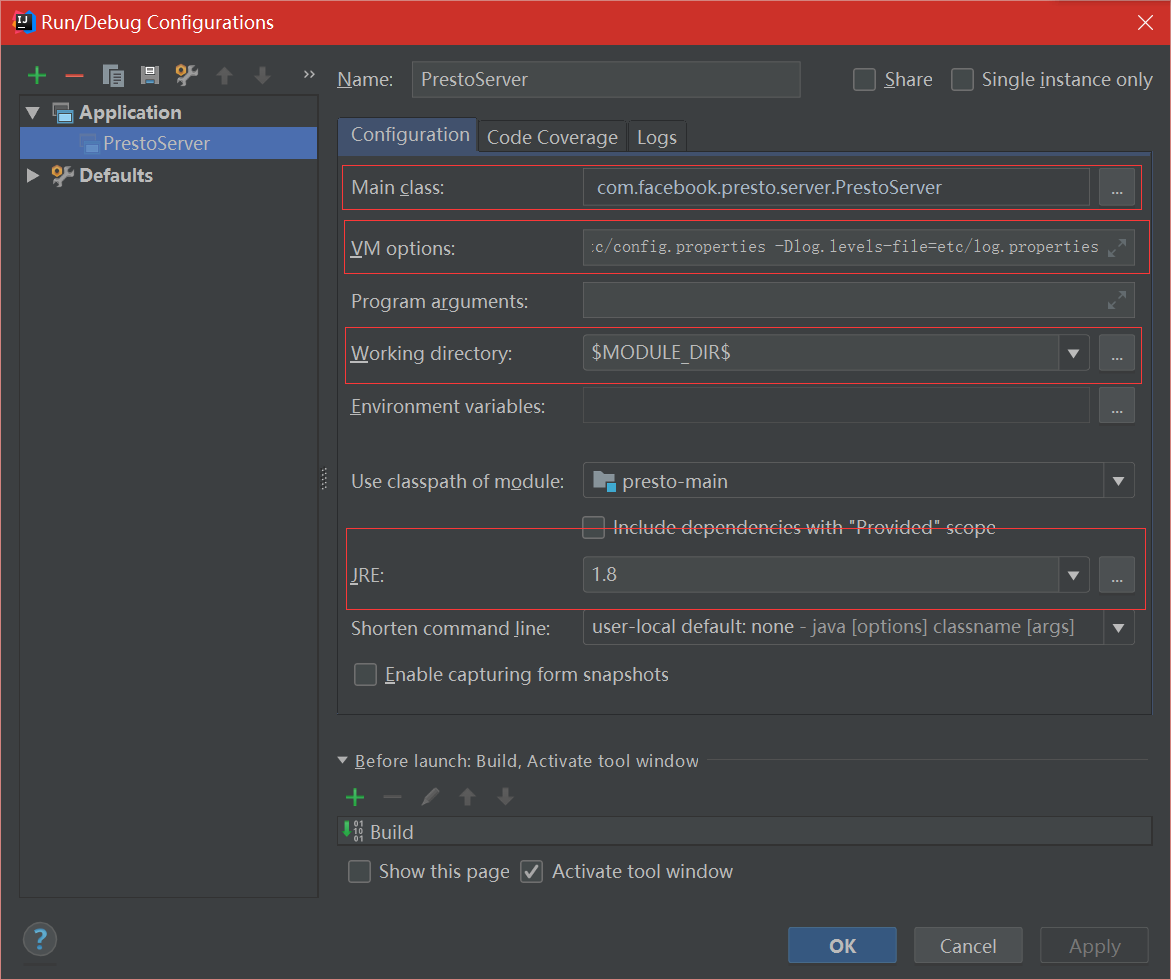Open the Working directory dropdown arrow
Viewport: 1171px width, 980px height.
click(1073, 353)
